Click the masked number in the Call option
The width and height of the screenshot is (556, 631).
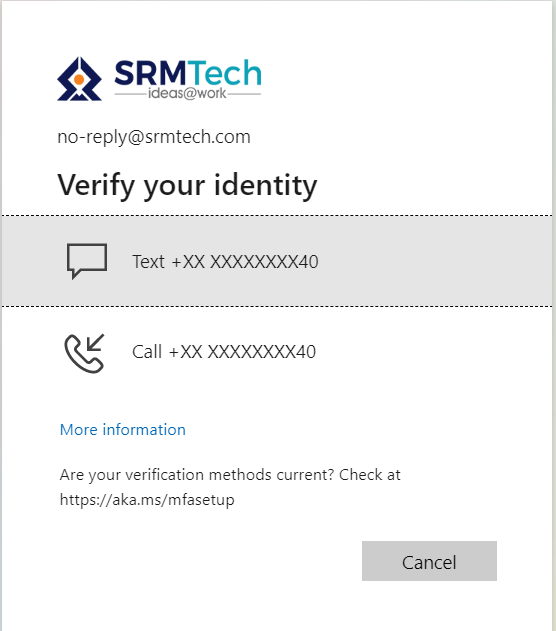(x=242, y=352)
